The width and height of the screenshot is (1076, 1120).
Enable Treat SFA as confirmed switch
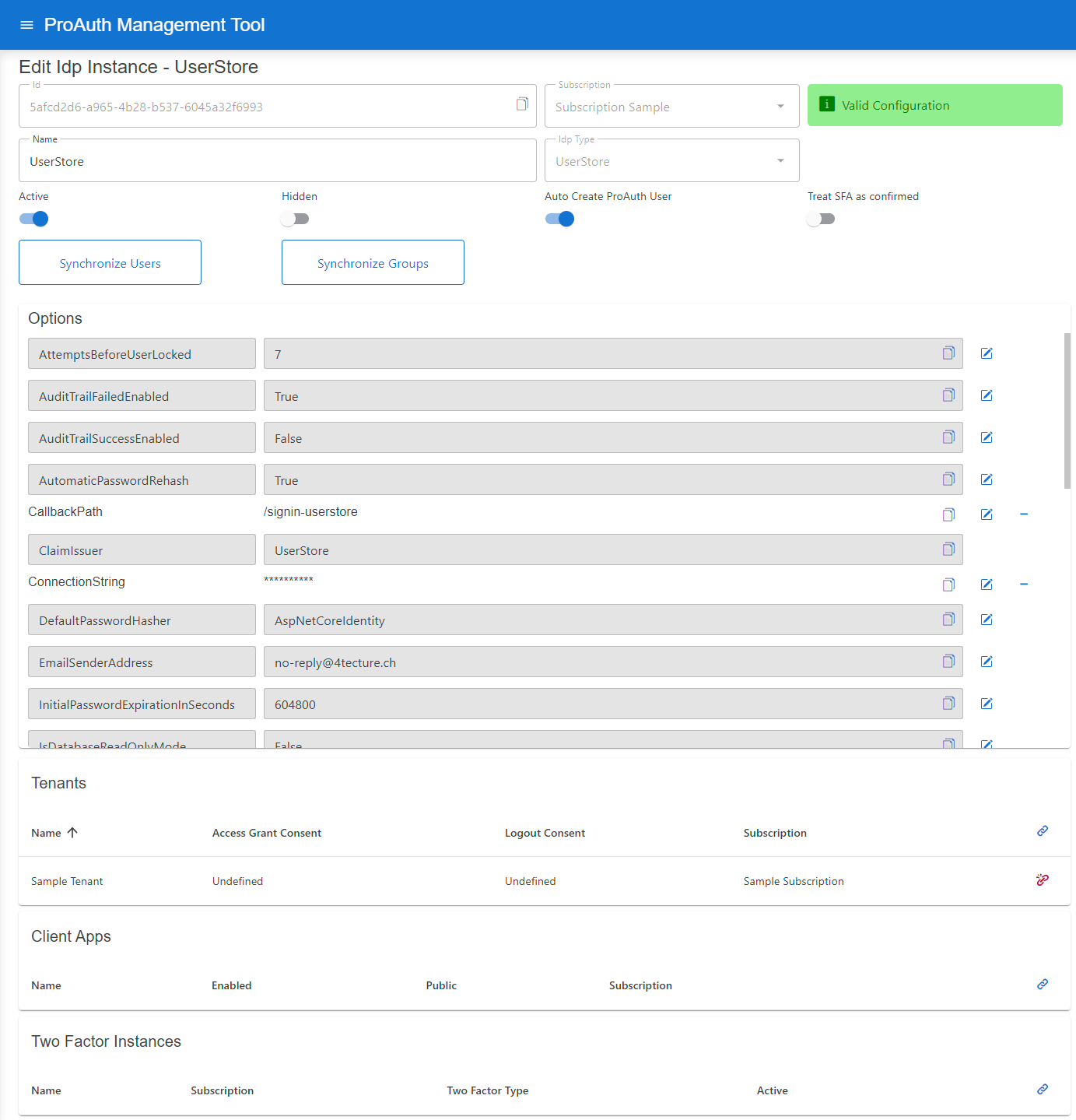(821, 219)
